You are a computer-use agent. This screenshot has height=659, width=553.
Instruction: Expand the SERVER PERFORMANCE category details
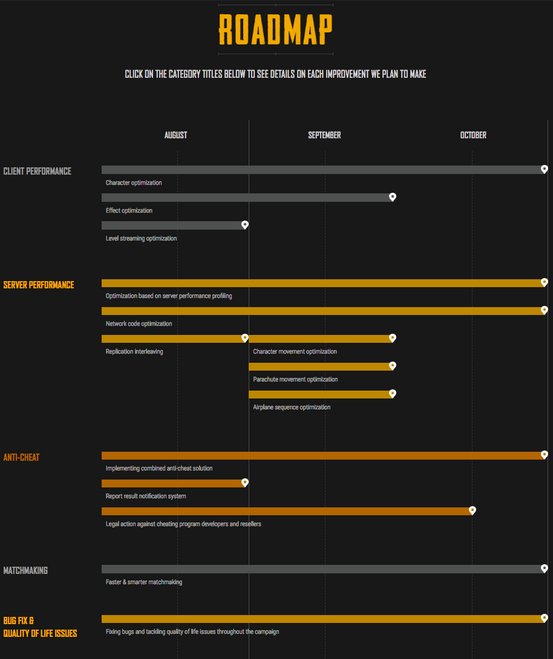click(x=39, y=285)
